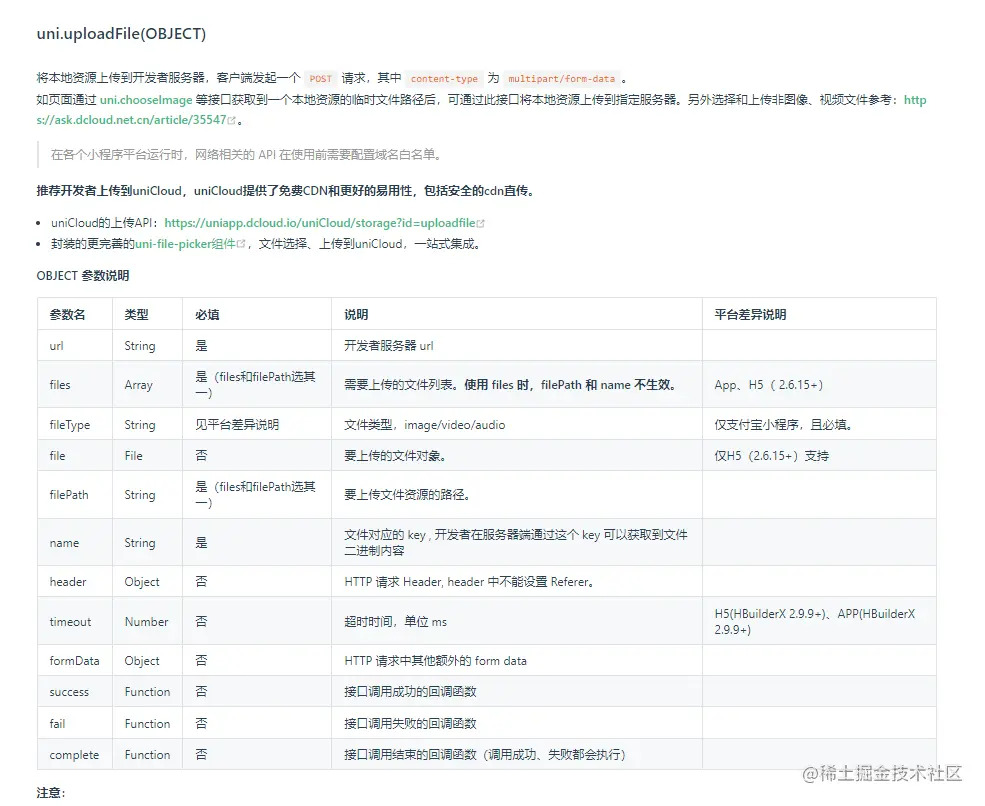Click external-link icon after uni-file-picker组件
Screen dimensions: 985x806
point(241,244)
